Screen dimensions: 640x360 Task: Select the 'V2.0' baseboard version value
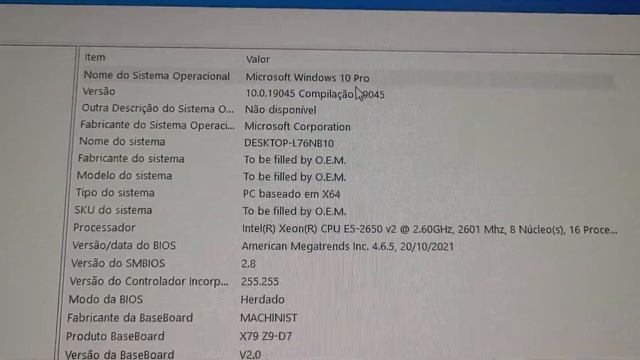tap(250, 354)
